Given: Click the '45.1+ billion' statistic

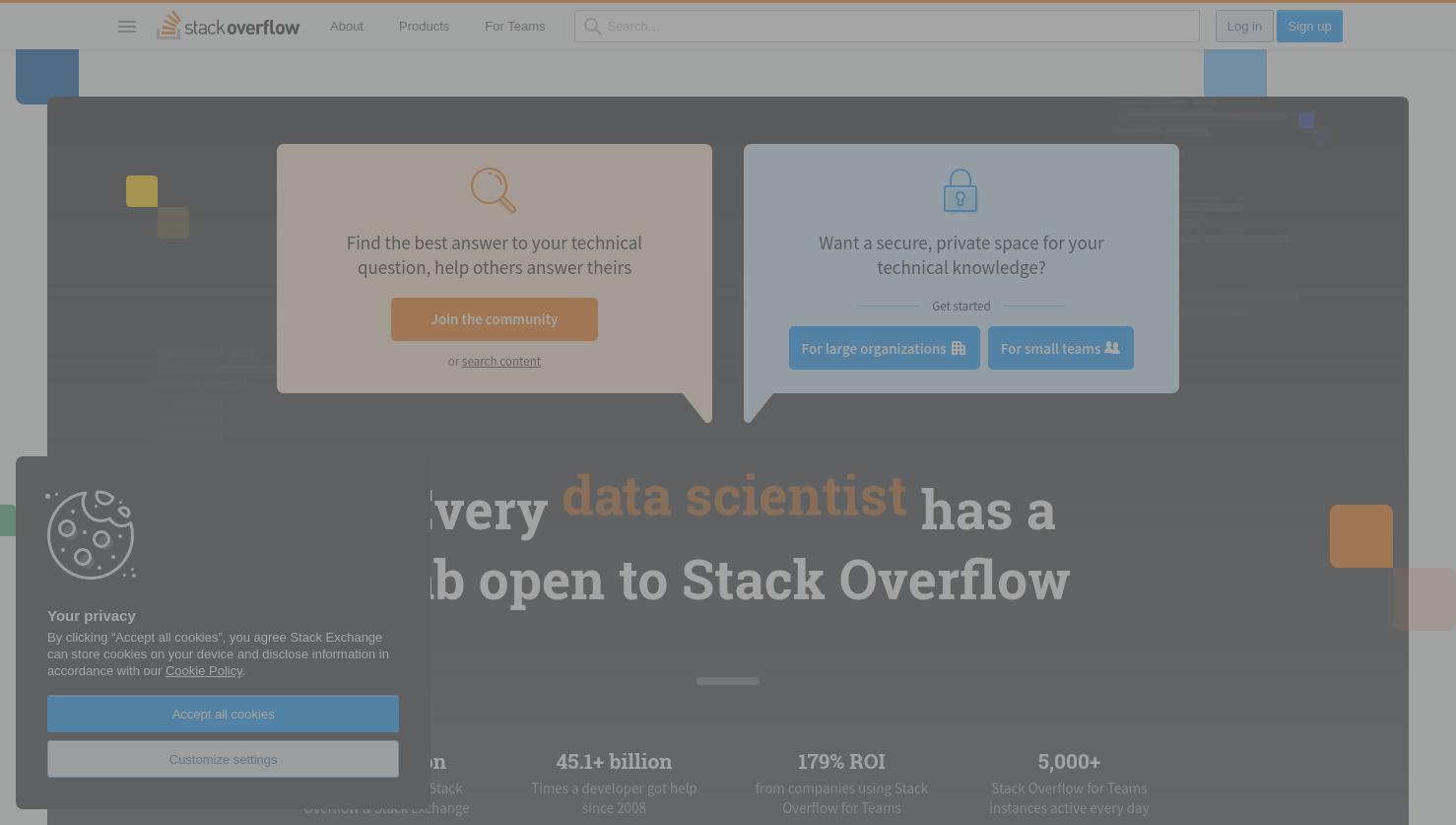Looking at the screenshot, I should click(614, 762).
